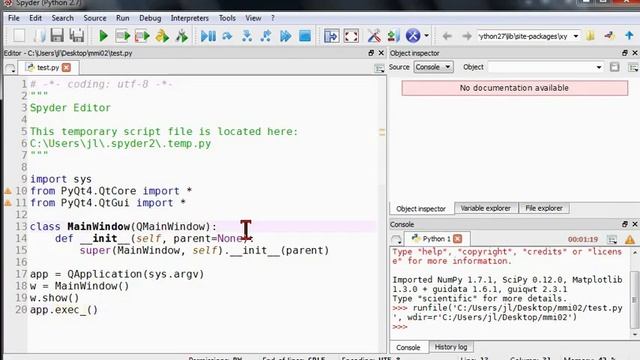Open the console tab browse button
Viewport: 640px width, 360px height.
coord(396,240)
